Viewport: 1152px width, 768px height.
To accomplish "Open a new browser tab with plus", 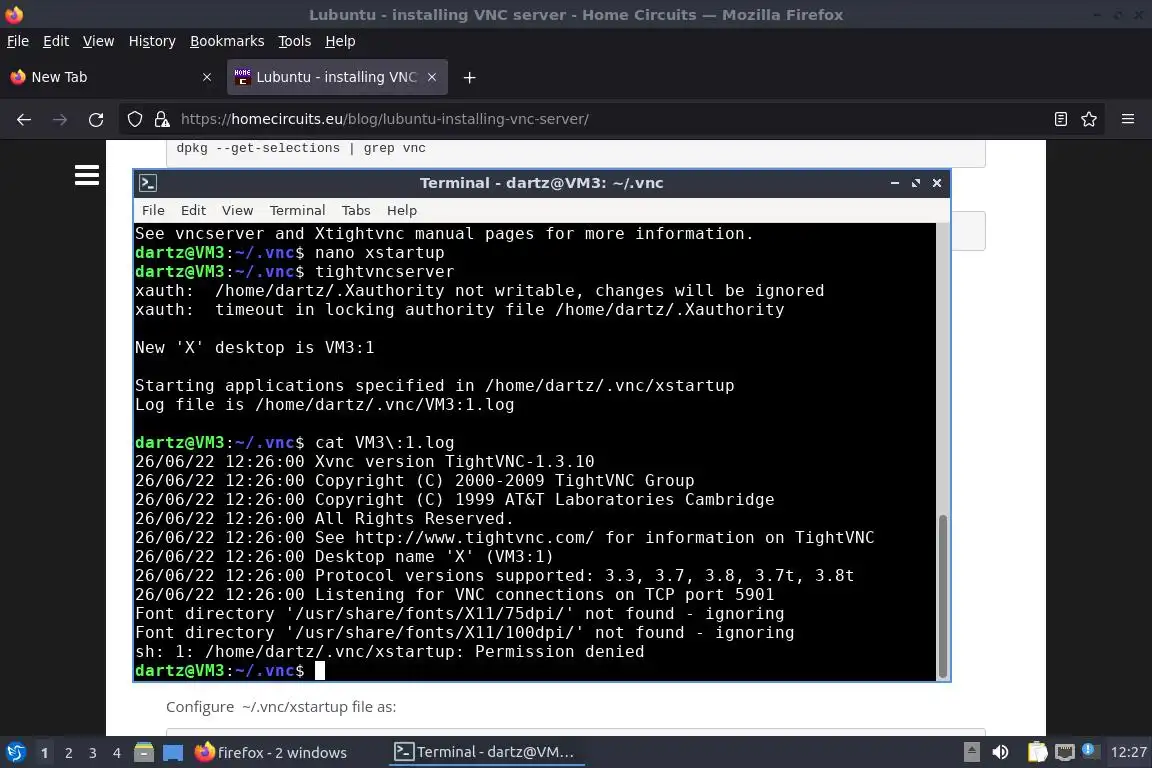I will tap(469, 77).
